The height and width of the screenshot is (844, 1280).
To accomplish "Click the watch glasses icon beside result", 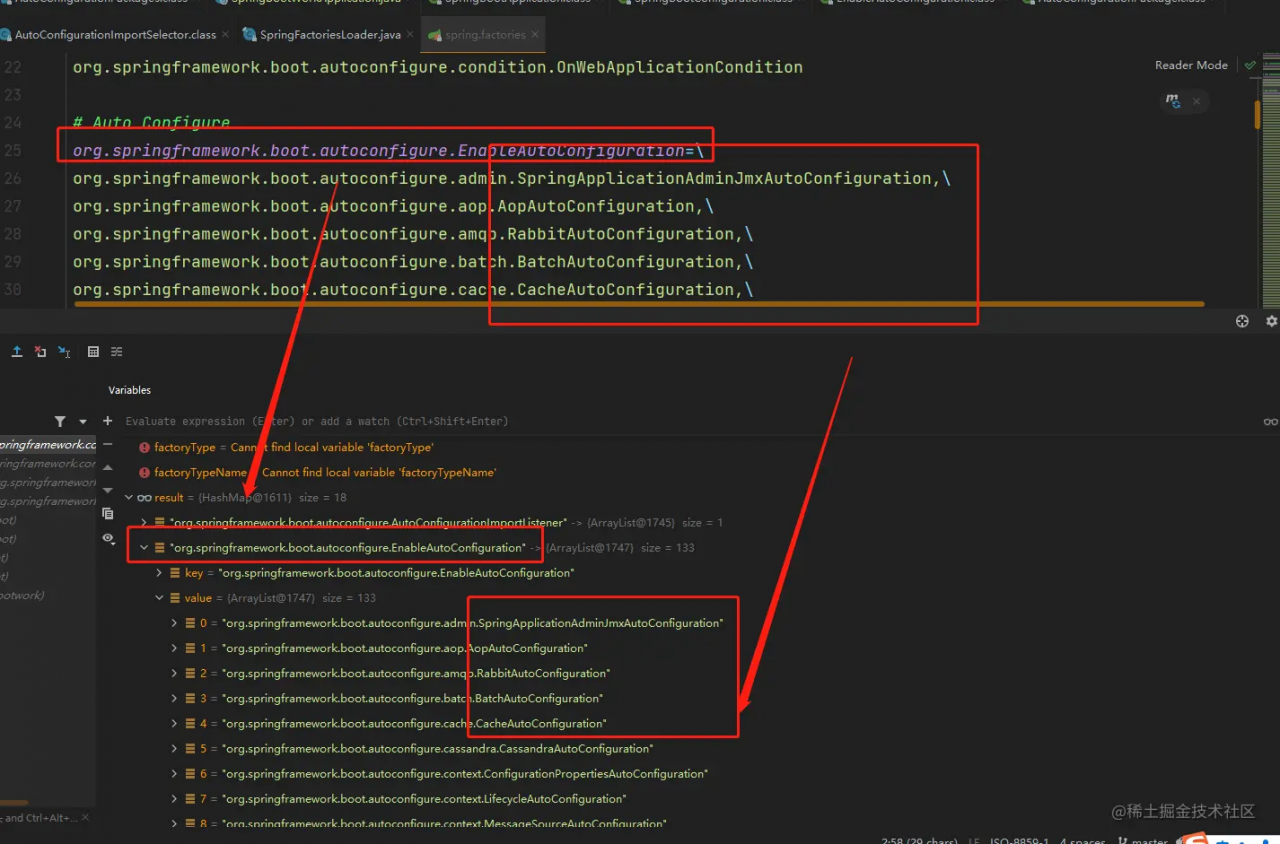I will [x=144, y=498].
